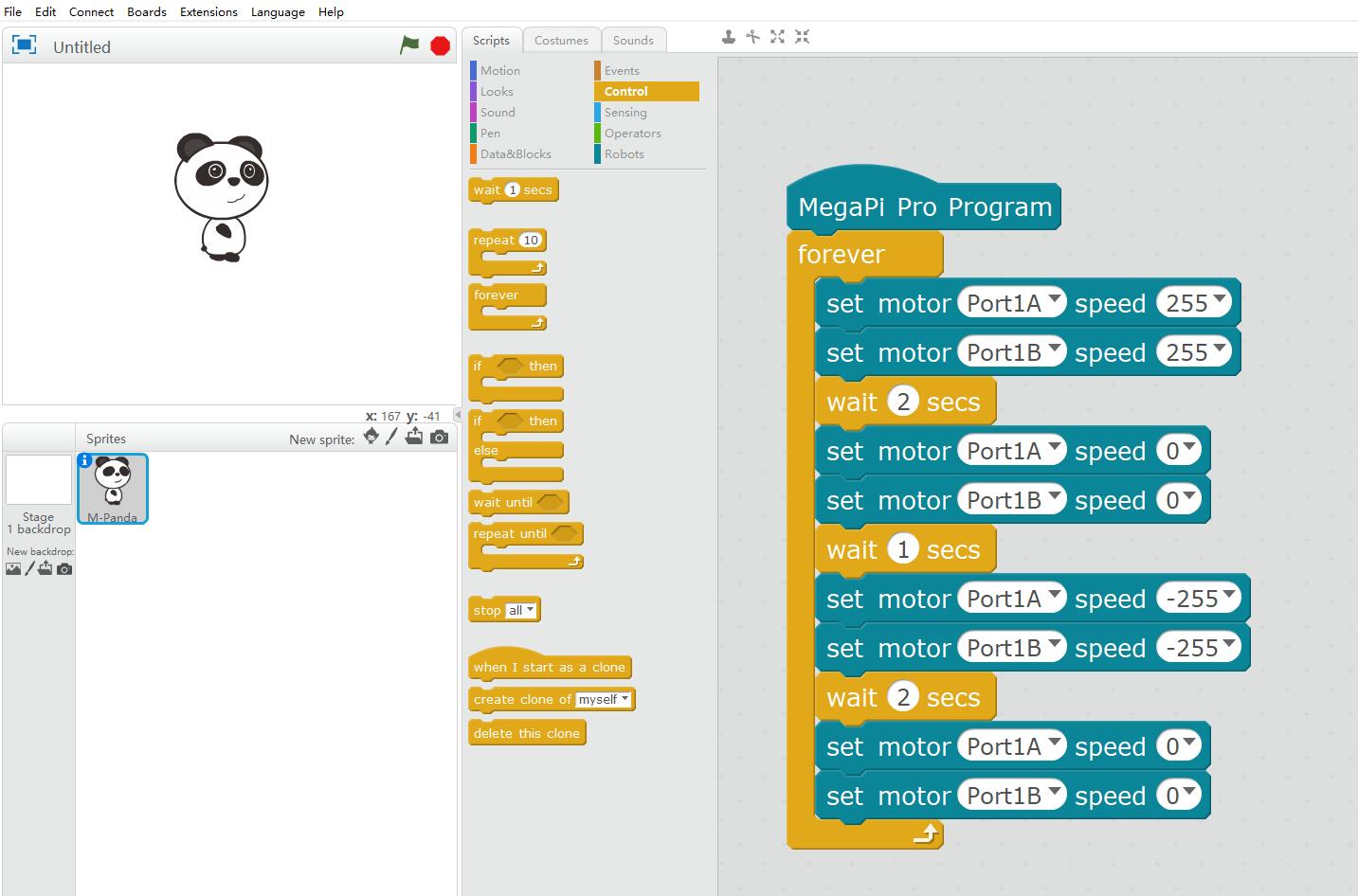The width and height of the screenshot is (1358, 896).
Task: Select the M-Panda sprite thumbnail
Action: click(113, 488)
